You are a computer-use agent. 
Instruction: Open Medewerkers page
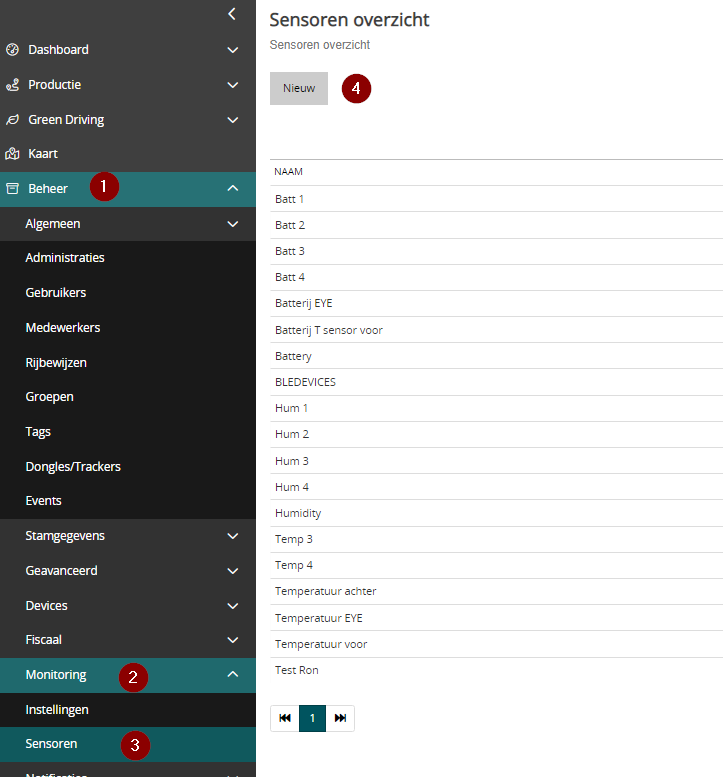tap(128, 328)
